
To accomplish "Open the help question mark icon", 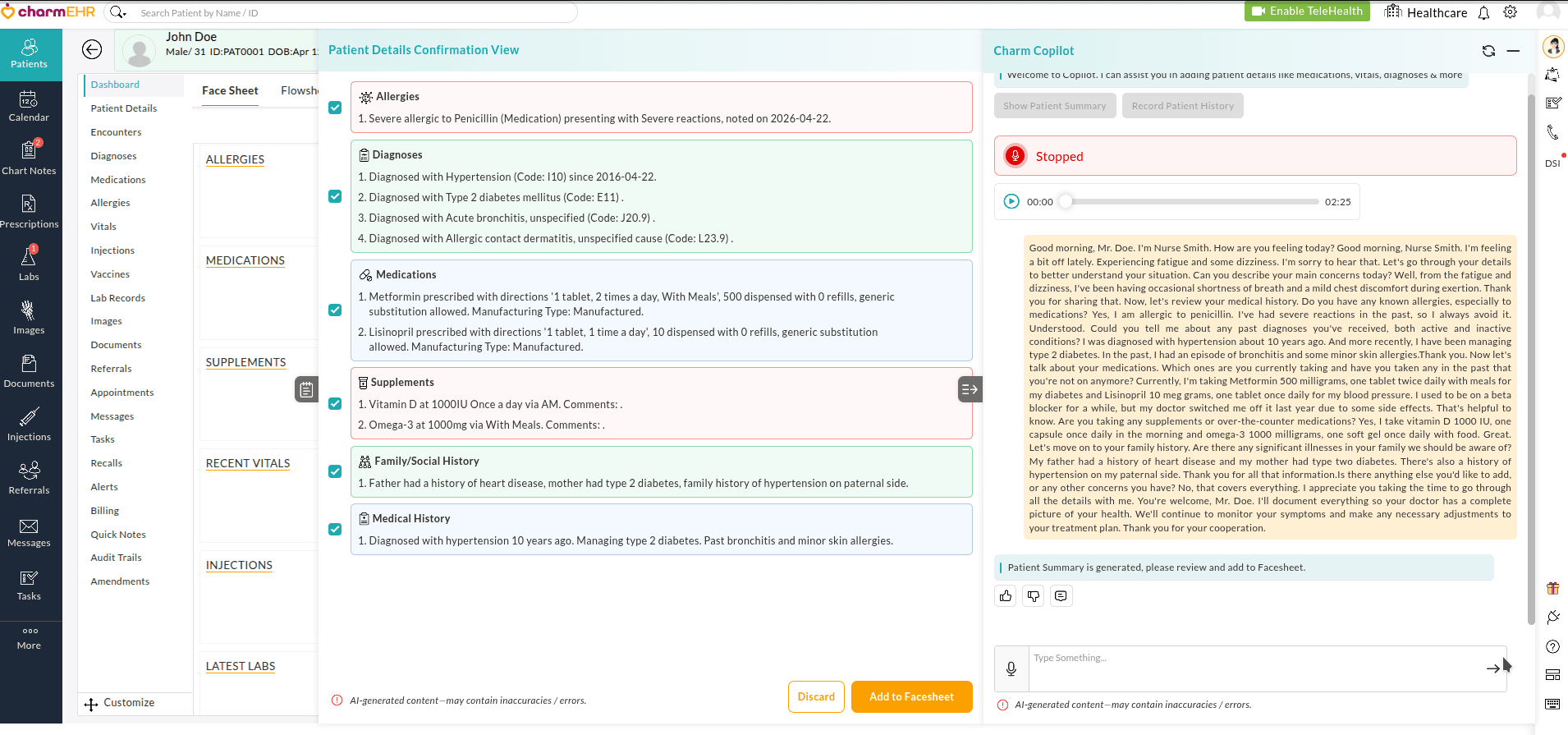I will click(1552, 646).
